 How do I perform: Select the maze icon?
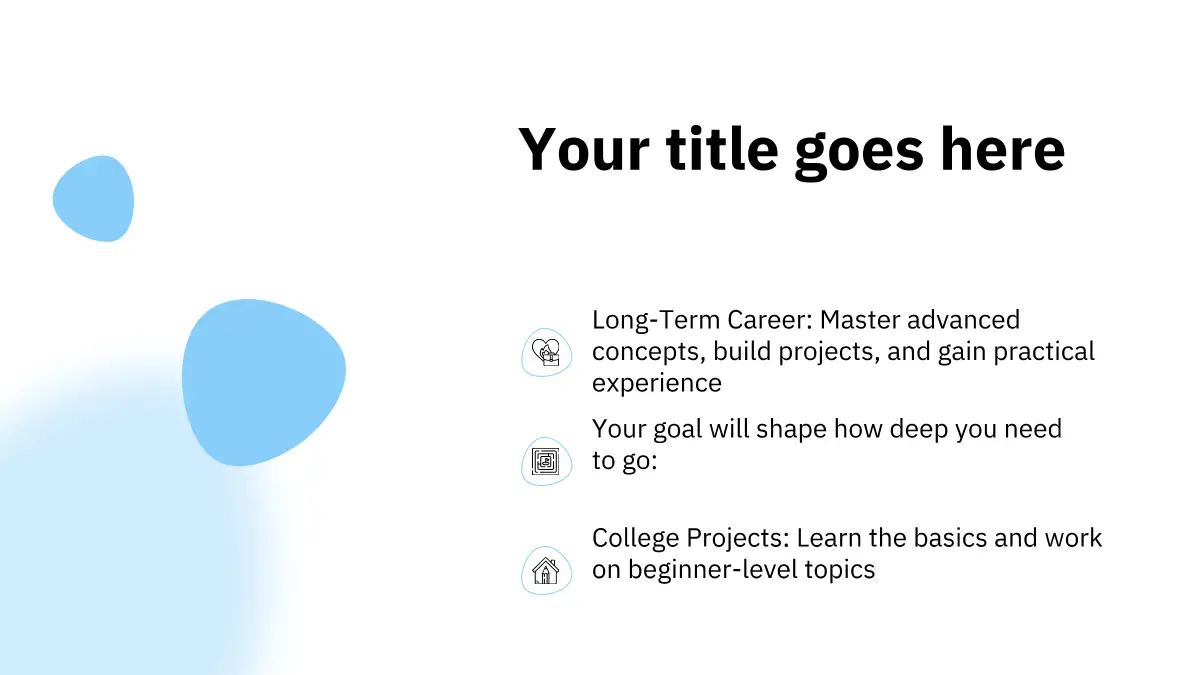pyautogui.click(x=546, y=461)
